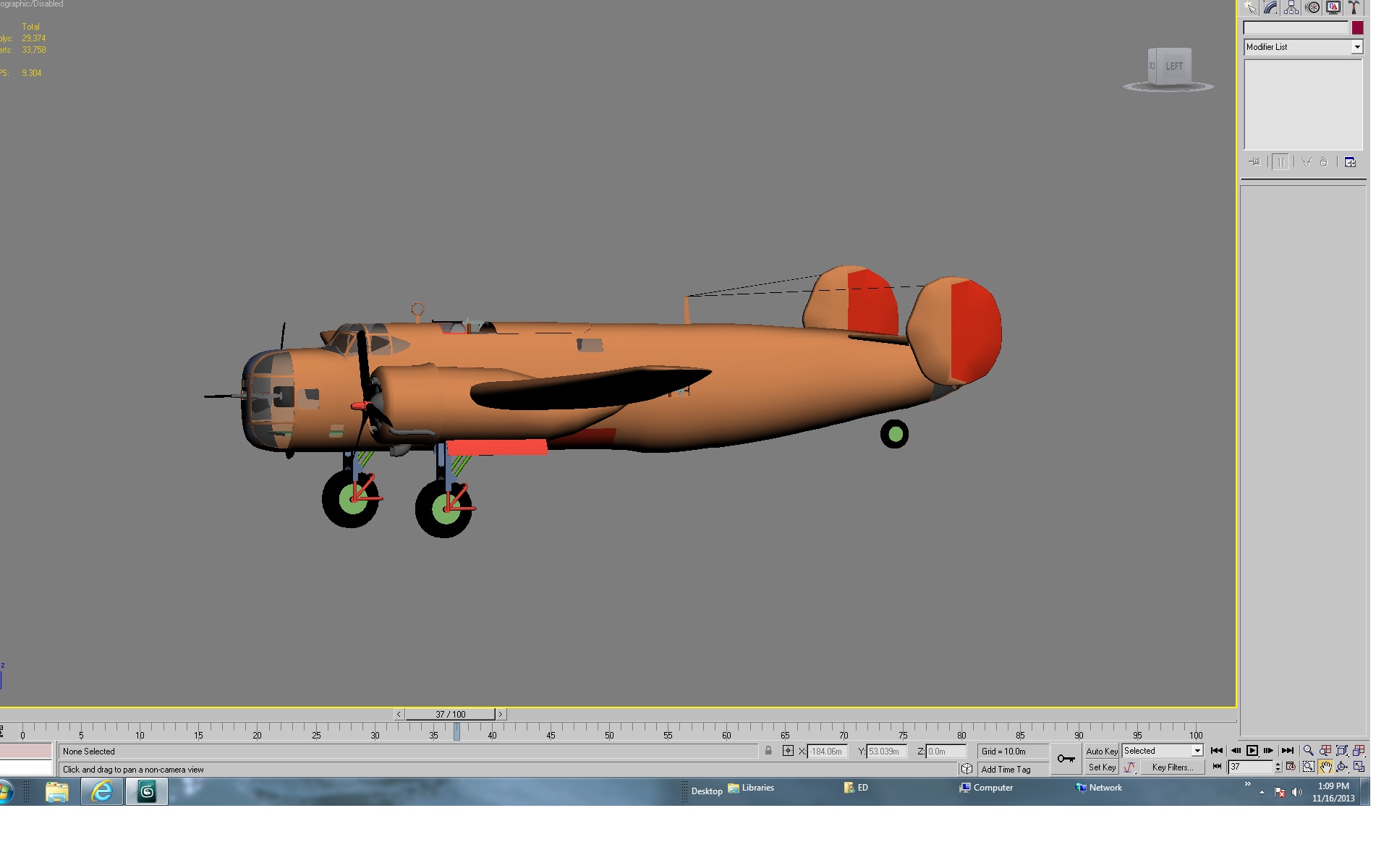Click frame 80 on the track bar

click(x=961, y=735)
